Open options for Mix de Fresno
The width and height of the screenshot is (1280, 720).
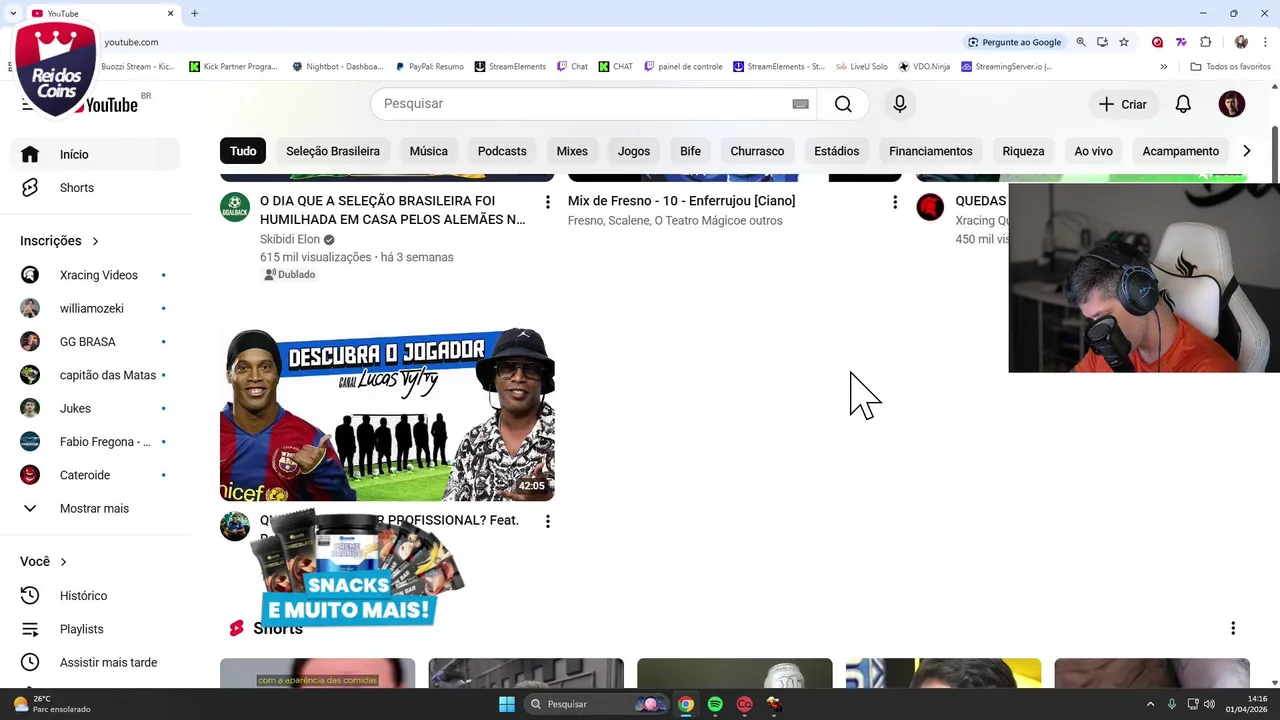[895, 202]
